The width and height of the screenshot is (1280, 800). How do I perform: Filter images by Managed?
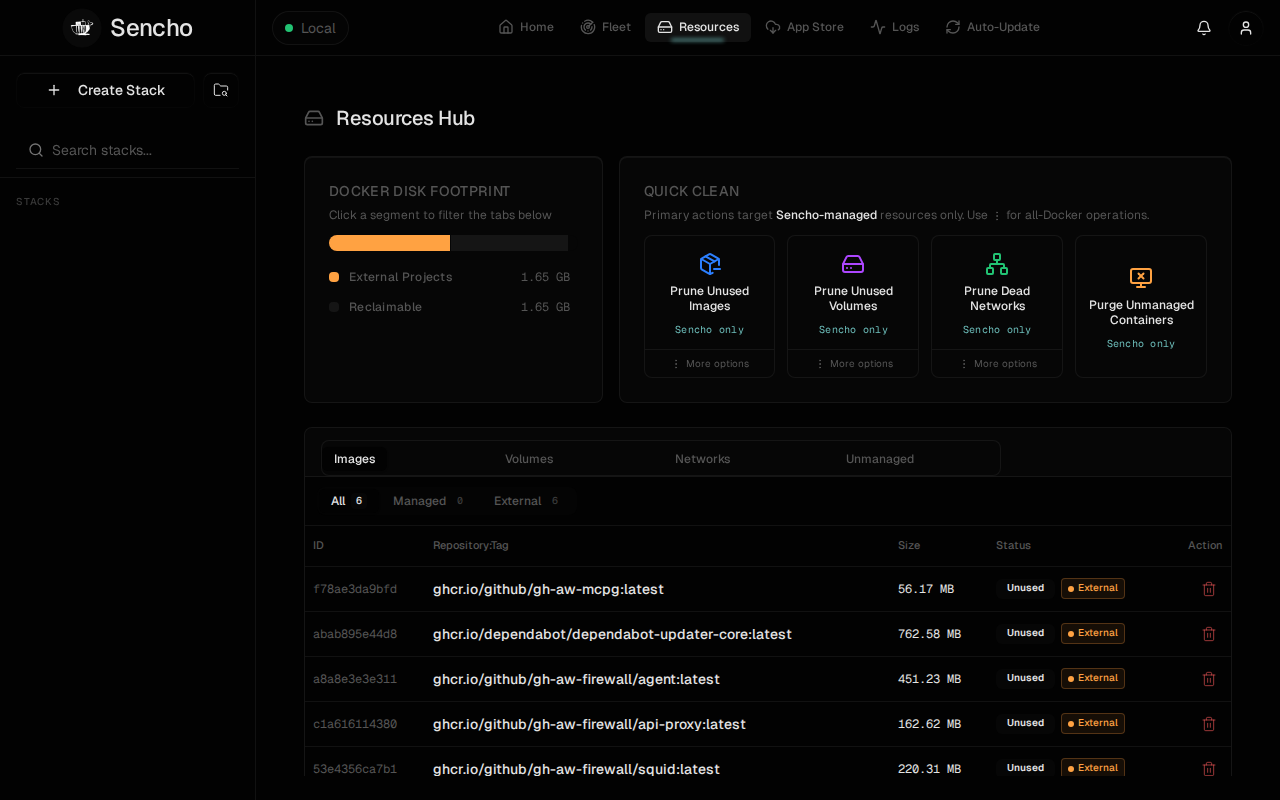tap(428, 501)
